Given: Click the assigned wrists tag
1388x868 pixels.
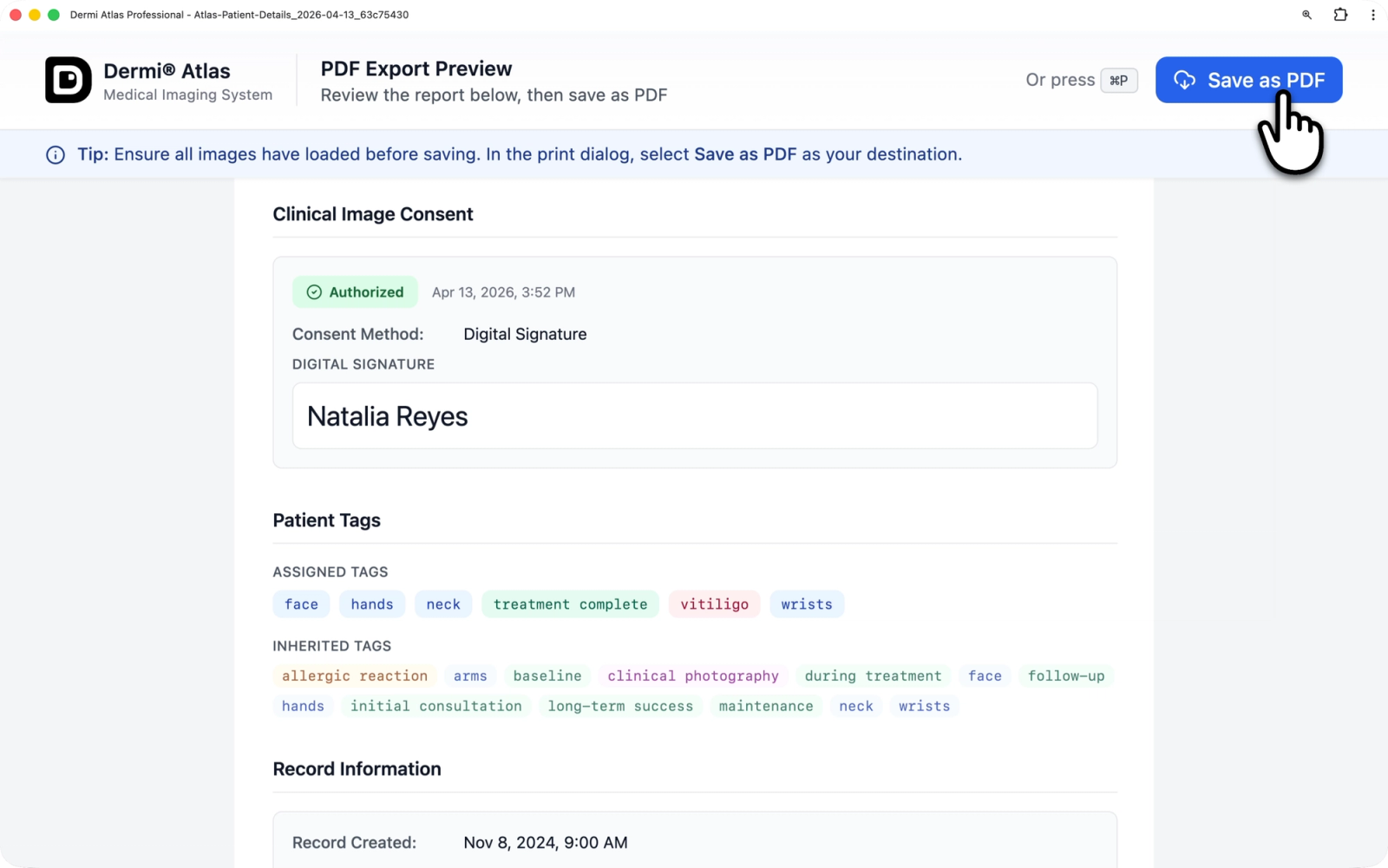Looking at the screenshot, I should coord(806,604).
